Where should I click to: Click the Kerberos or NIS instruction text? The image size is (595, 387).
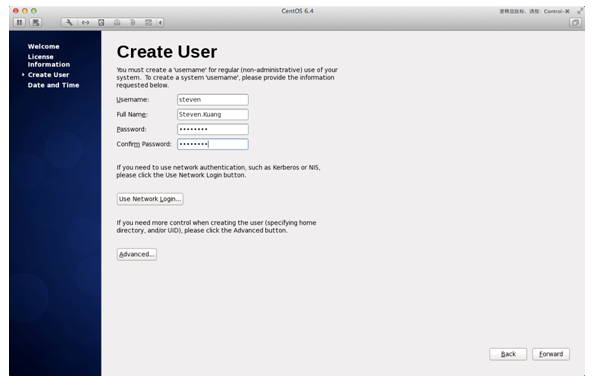tap(218, 171)
